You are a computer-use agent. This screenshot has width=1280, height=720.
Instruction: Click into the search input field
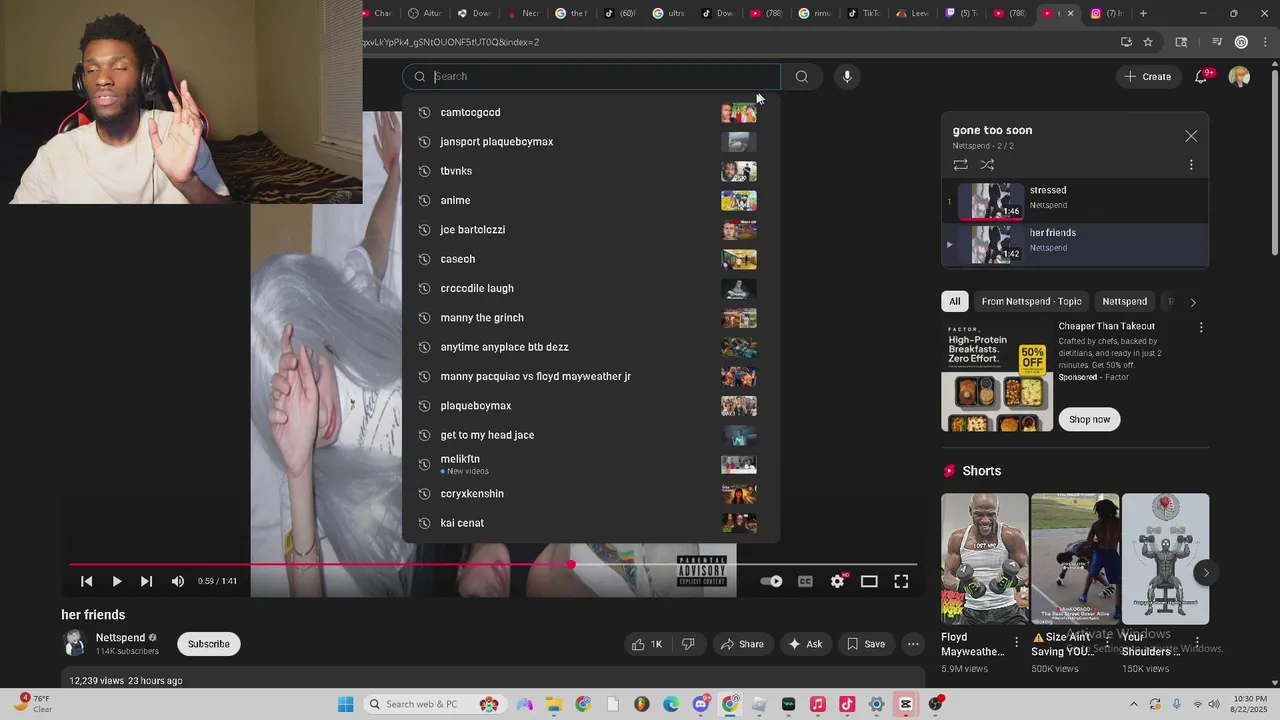[592, 76]
